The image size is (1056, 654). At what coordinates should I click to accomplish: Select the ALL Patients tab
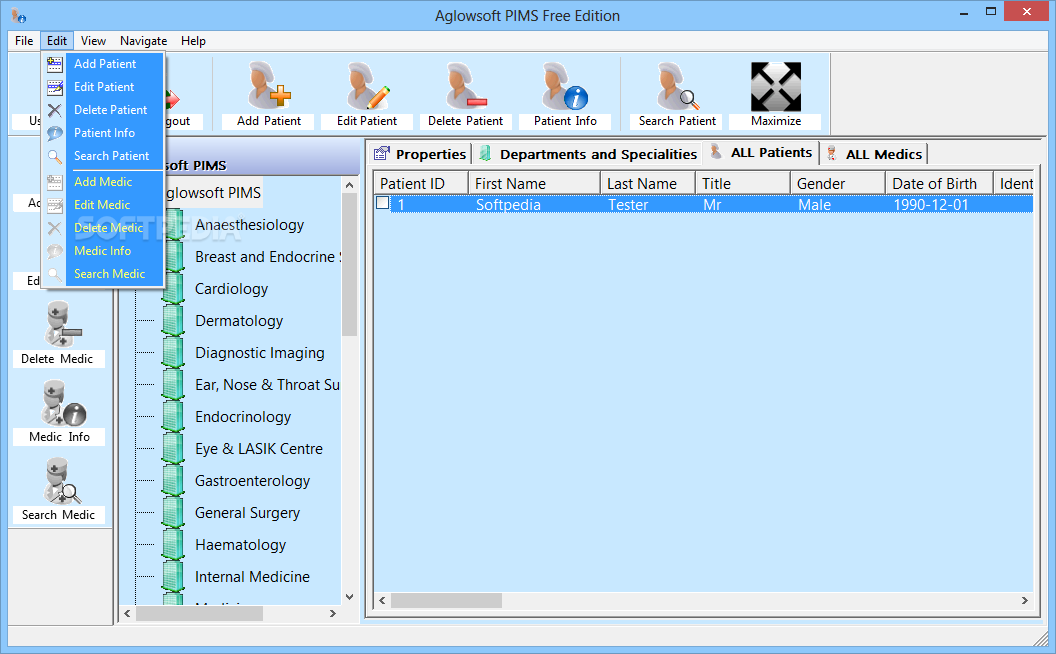click(761, 153)
